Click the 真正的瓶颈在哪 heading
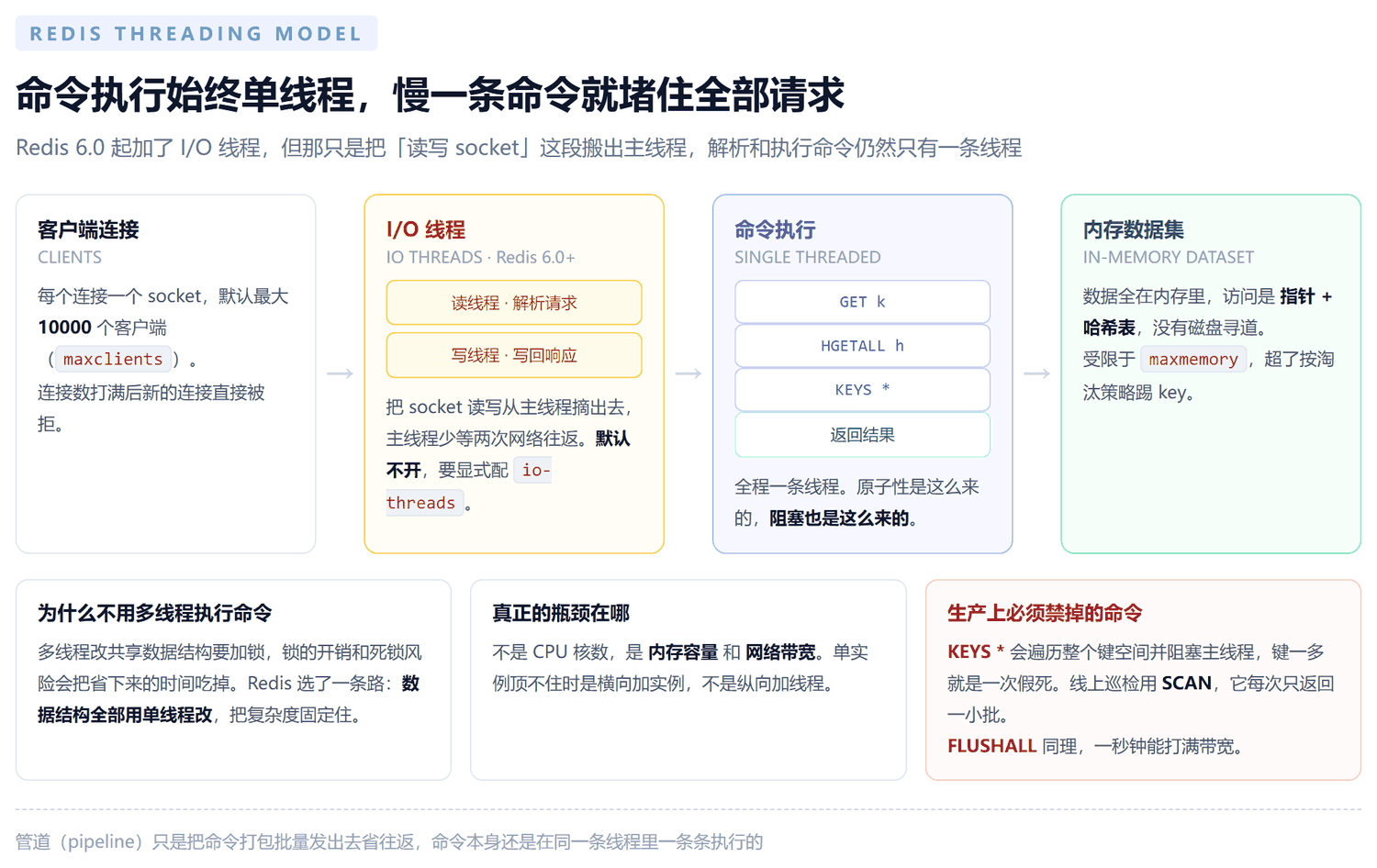1377x868 pixels. (561, 613)
